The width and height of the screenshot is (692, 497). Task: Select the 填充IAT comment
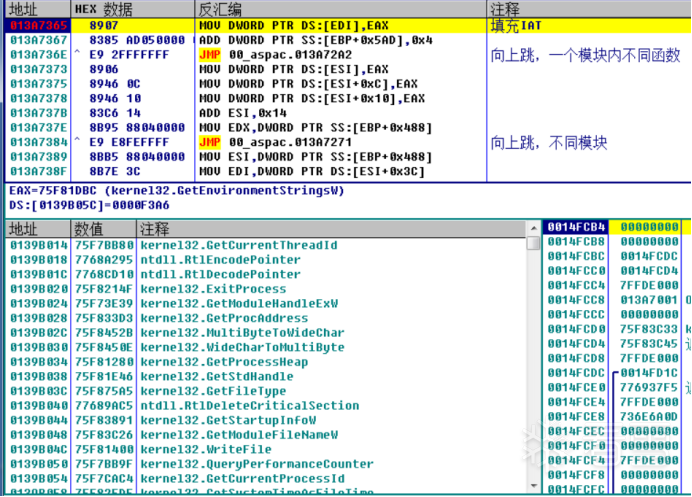coord(516,26)
